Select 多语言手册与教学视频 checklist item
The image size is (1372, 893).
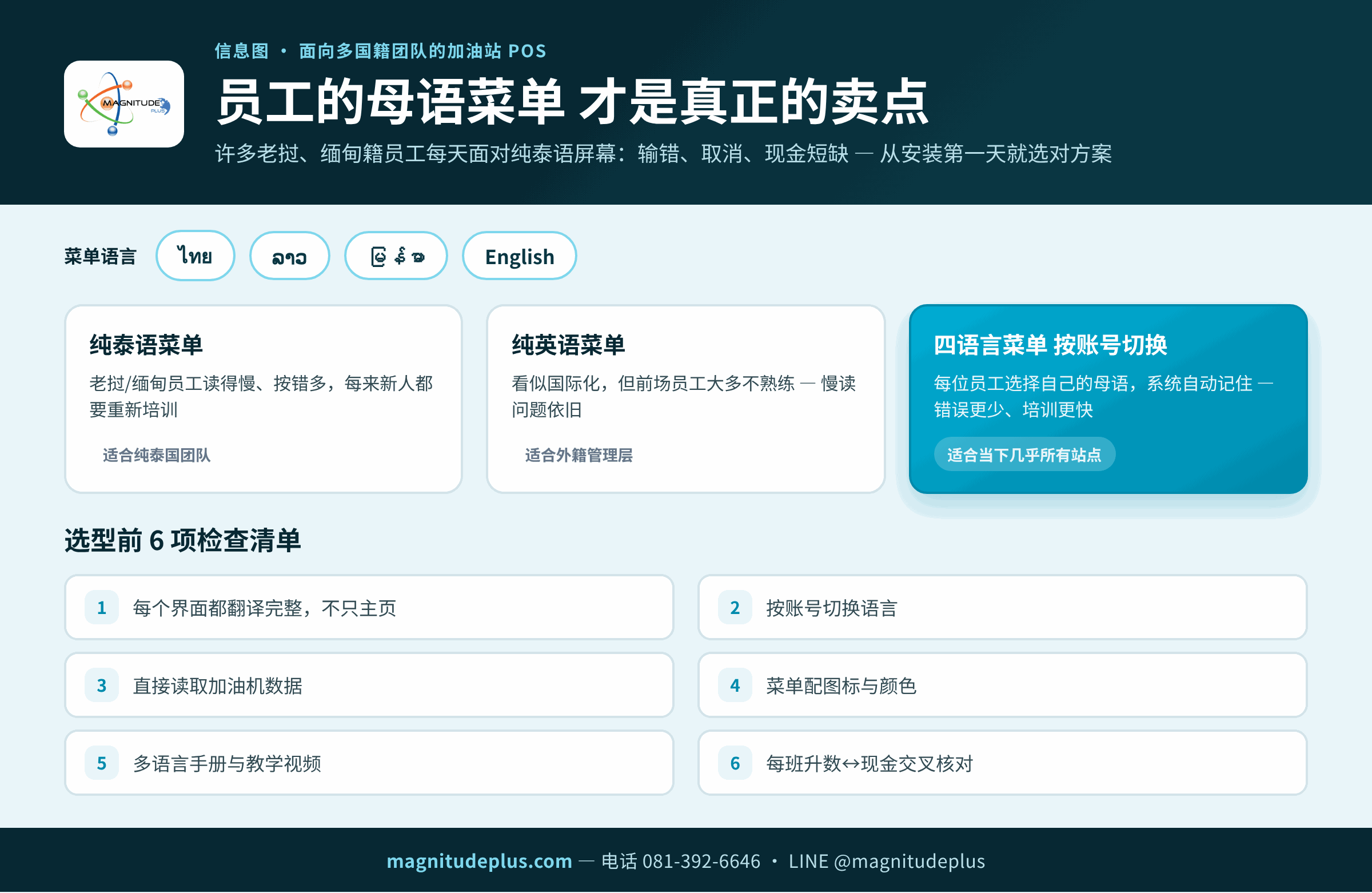click(369, 764)
